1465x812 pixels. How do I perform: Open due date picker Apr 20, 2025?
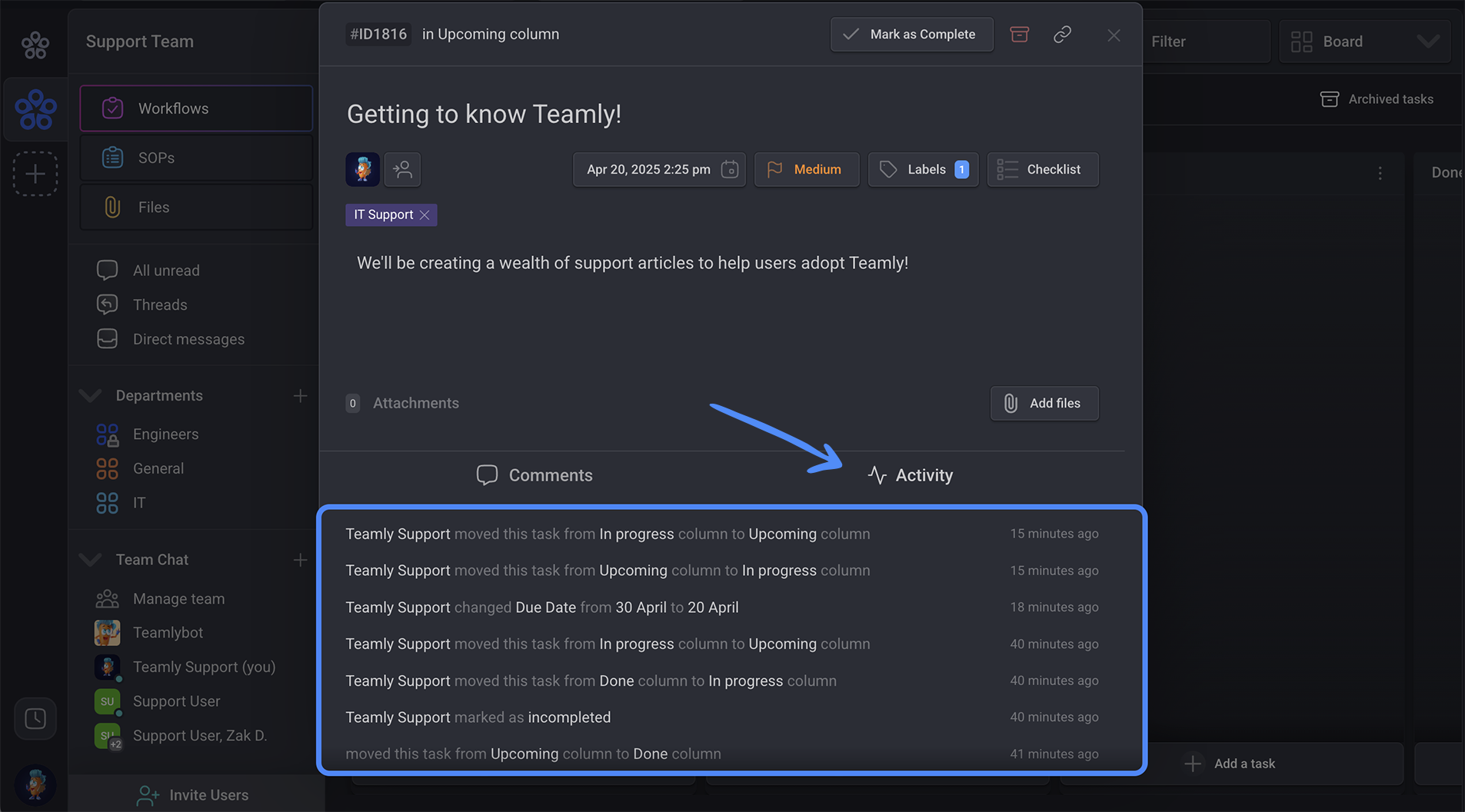click(659, 169)
